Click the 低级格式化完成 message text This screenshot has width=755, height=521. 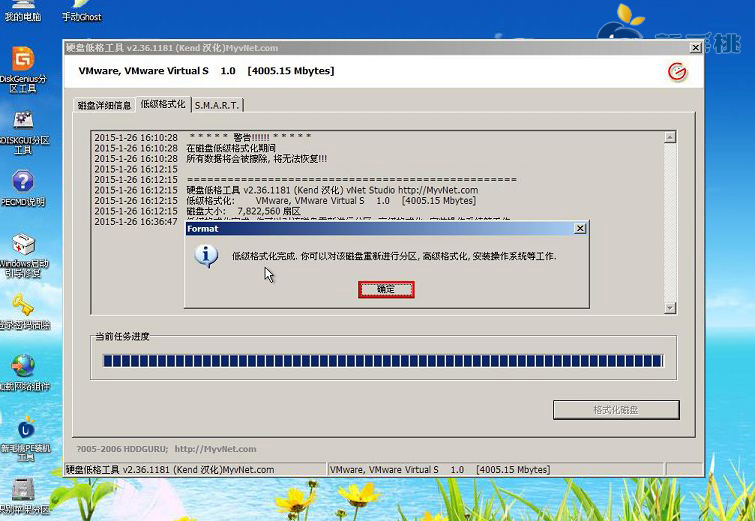tap(394, 256)
